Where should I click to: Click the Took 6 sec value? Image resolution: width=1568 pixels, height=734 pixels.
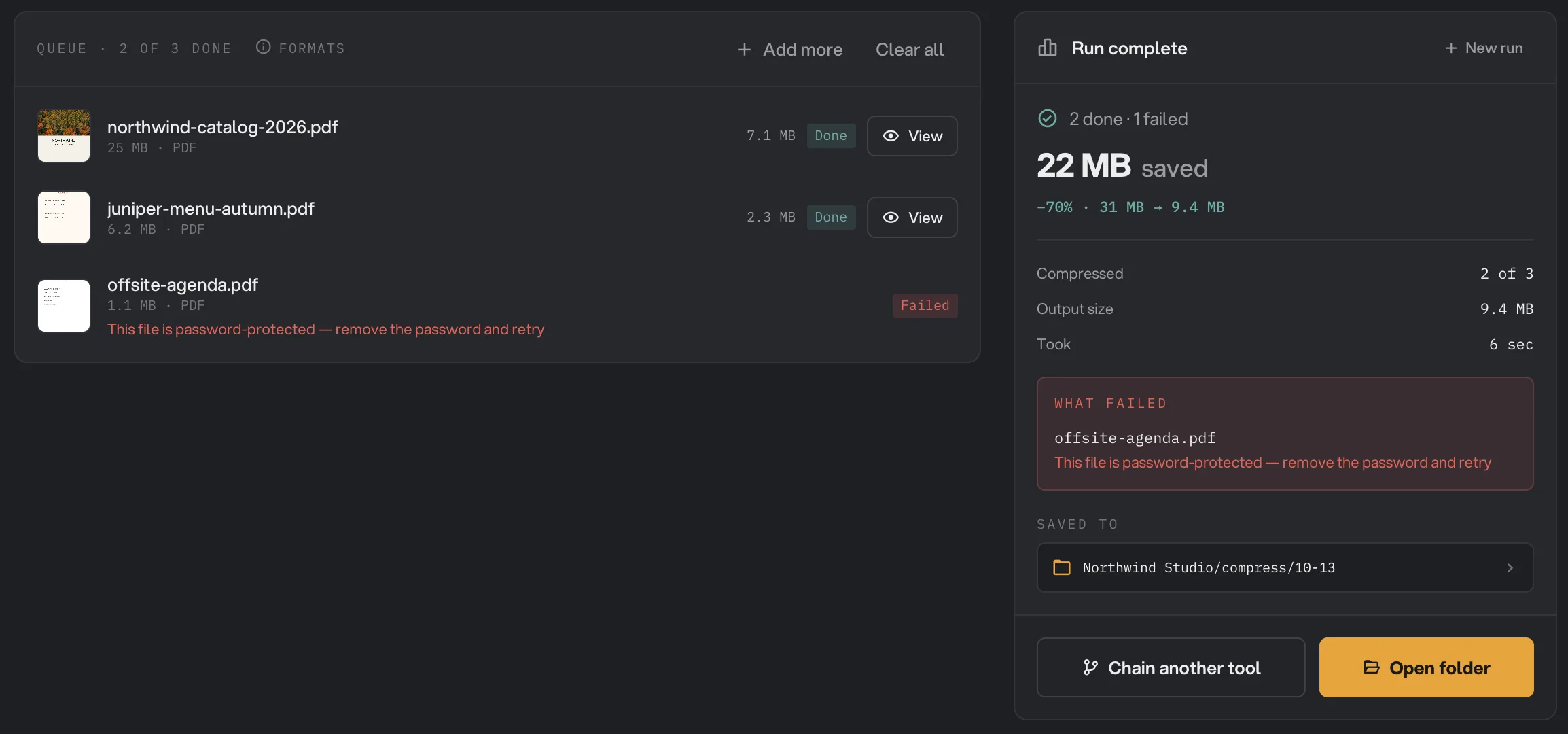(1511, 345)
